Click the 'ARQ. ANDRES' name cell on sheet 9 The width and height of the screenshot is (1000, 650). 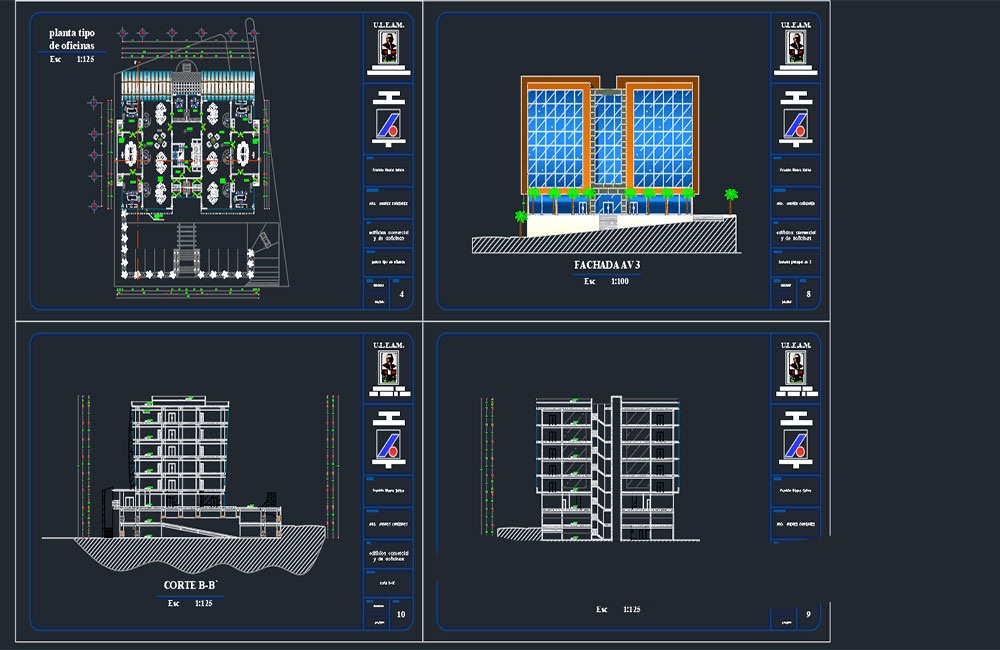[796, 524]
